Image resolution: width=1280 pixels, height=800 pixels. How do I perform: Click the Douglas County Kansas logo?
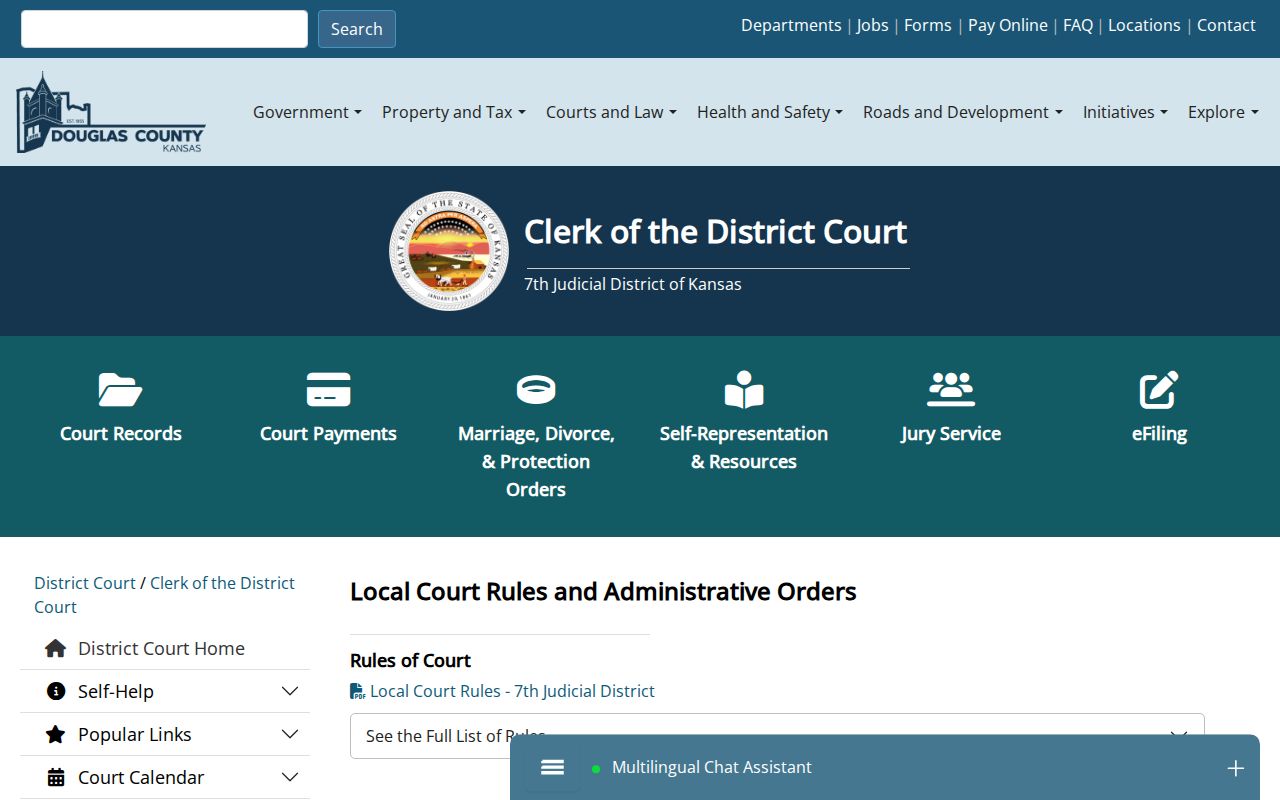pyautogui.click(x=110, y=113)
